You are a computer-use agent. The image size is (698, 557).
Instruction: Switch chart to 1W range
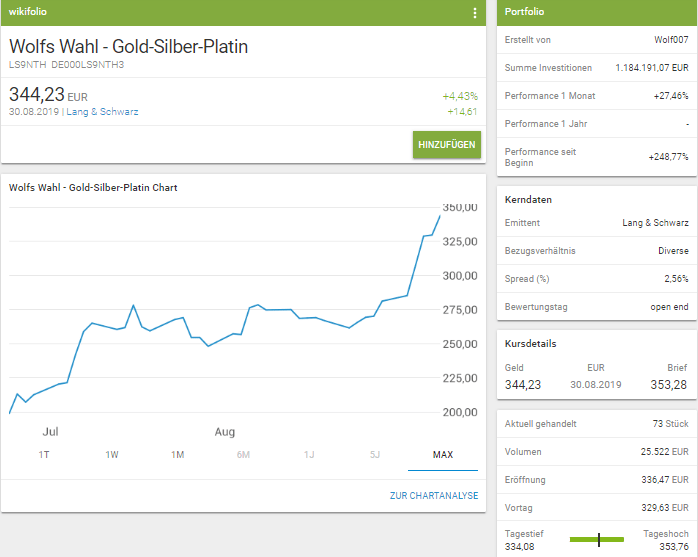(112, 455)
